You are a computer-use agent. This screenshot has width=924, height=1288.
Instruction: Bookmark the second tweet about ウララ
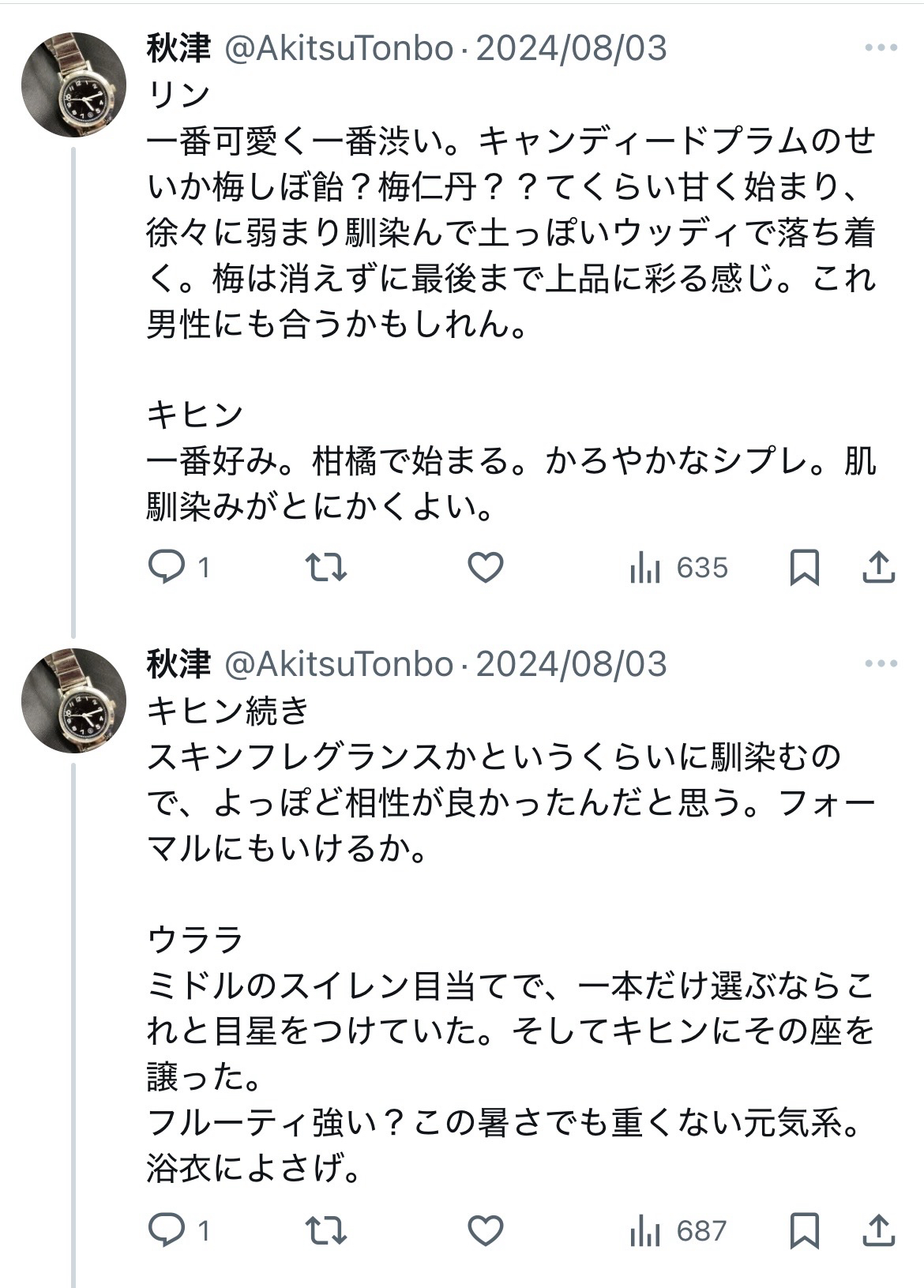point(804,1230)
